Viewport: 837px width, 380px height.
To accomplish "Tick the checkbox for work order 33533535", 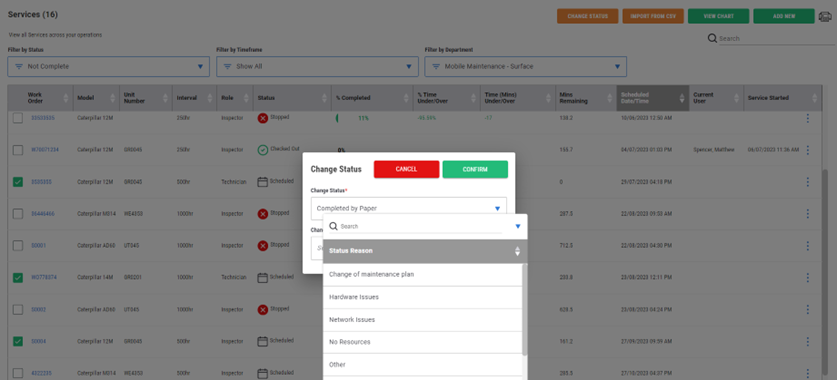I will (x=18, y=118).
